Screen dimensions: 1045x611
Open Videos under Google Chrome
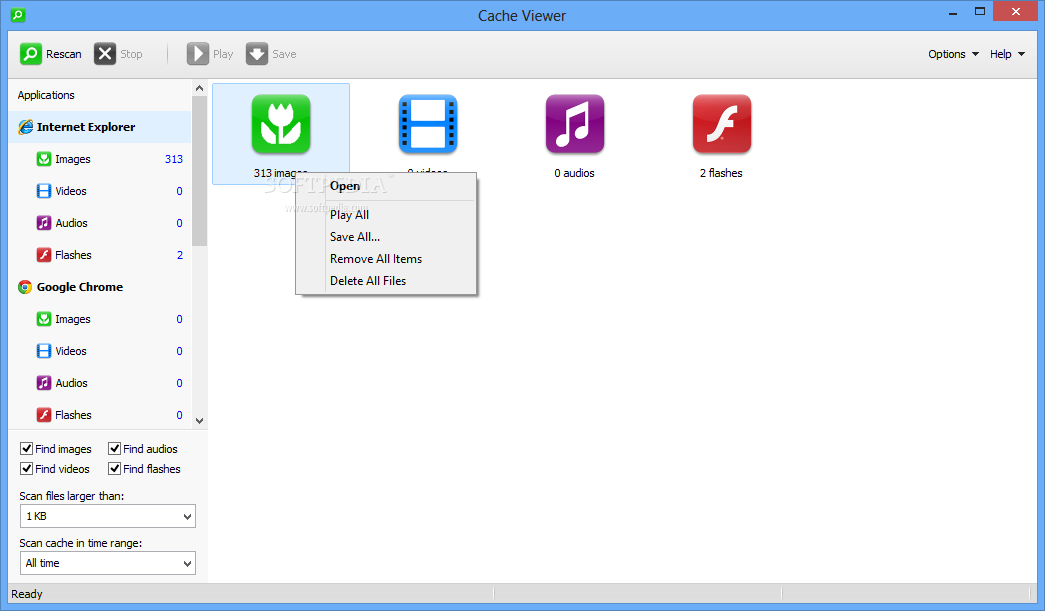click(x=100, y=350)
